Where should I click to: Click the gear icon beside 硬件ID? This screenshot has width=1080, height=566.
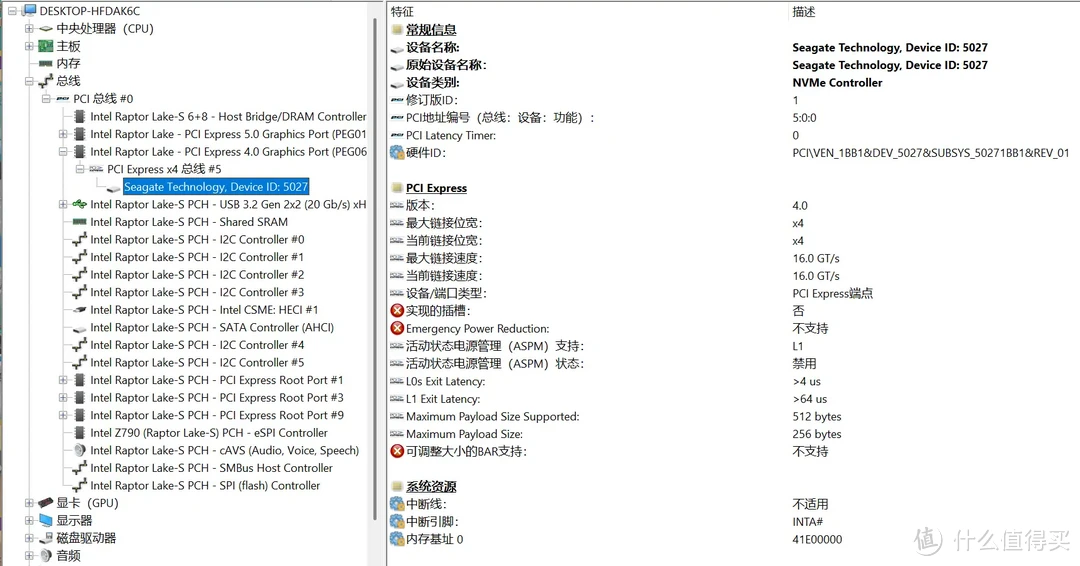[x=397, y=152]
